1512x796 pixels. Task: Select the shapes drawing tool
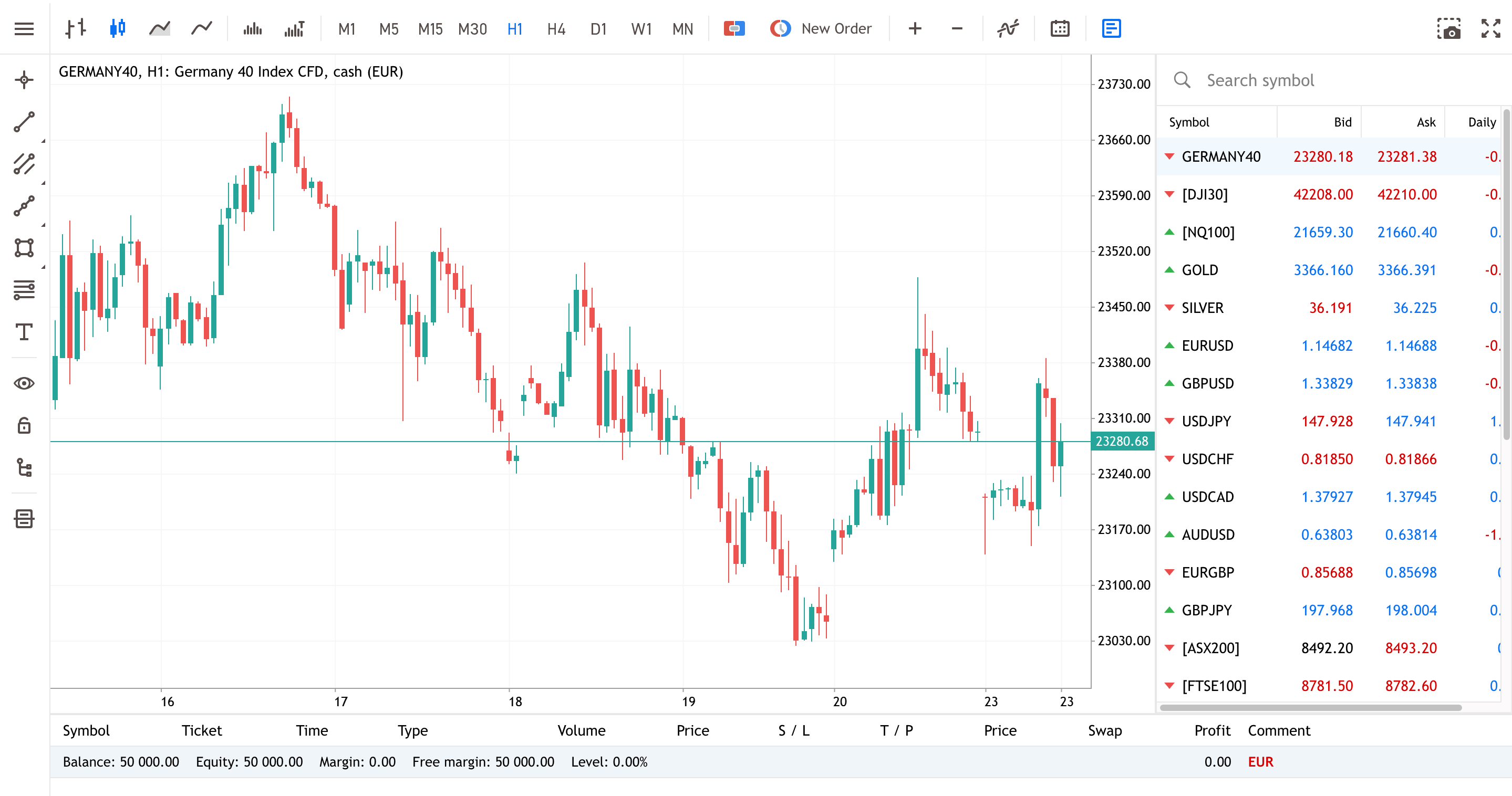click(x=24, y=247)
